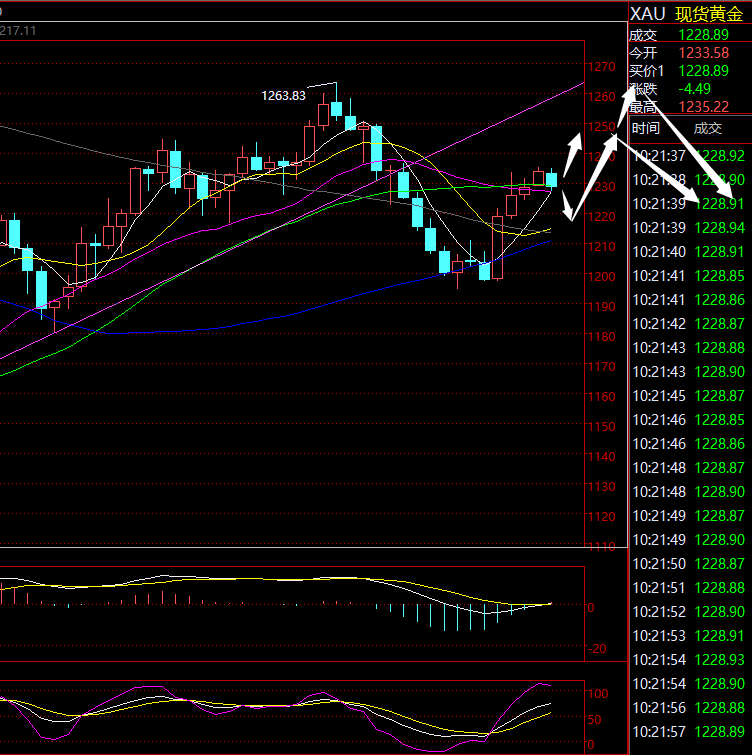Viewport: 752px width, 755px height.
Task: Click the 1120 price axis label
Action: tap(602, 516)
